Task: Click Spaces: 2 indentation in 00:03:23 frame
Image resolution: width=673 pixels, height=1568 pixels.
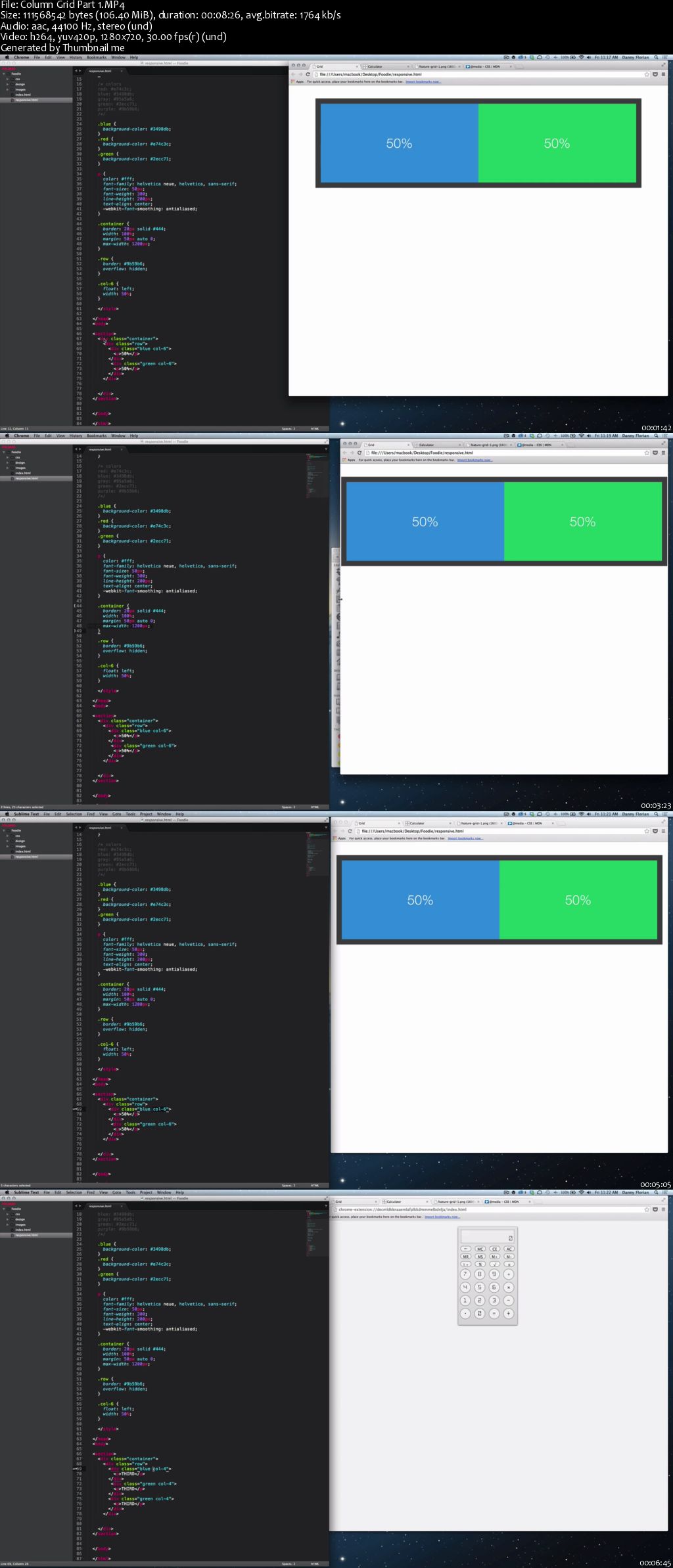Action: 289,807
